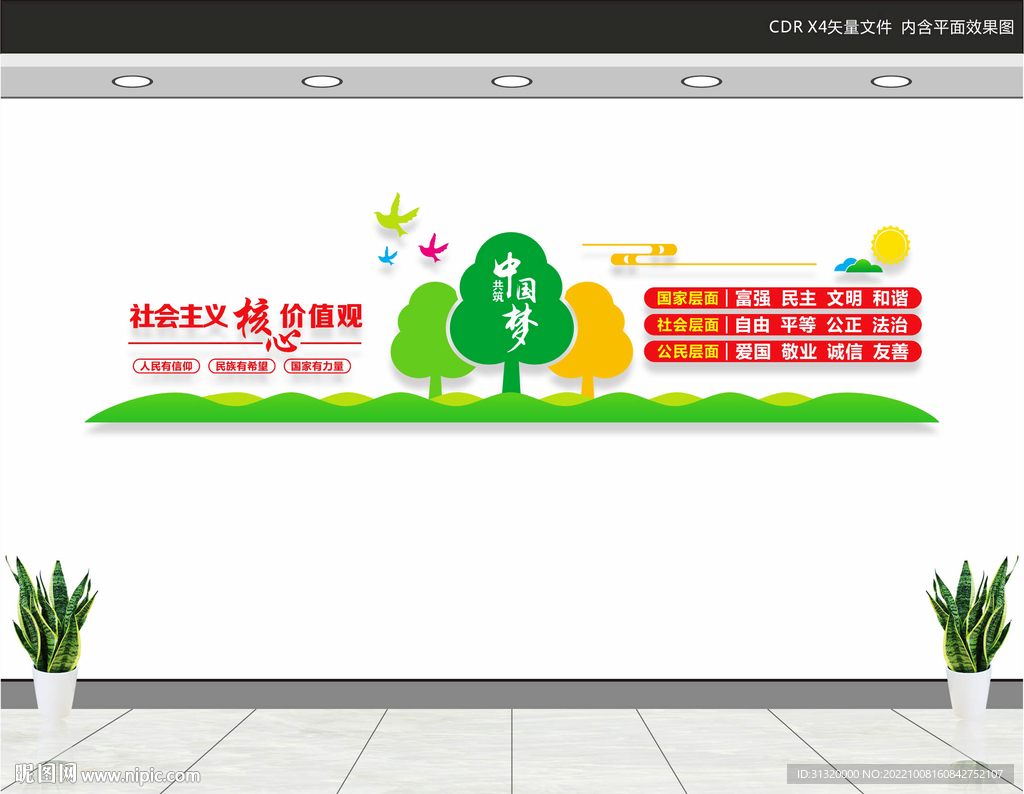Click the 社会层面 red banner label
The width and height of the screenshot is (1024, 794).
[688, 325]
